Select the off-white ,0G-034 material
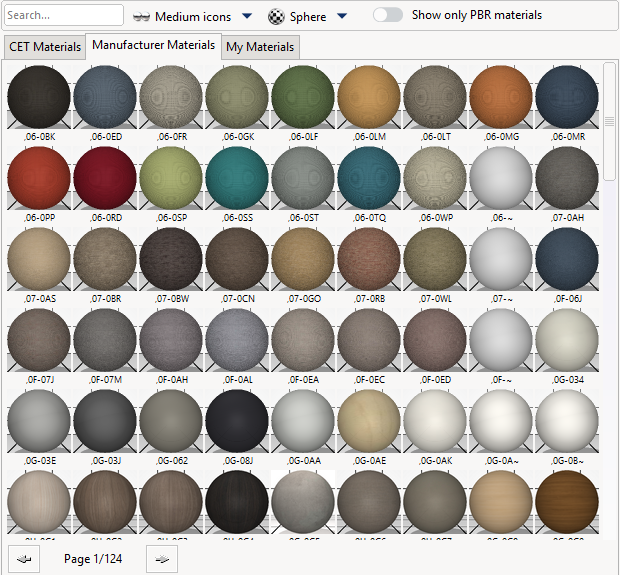The height and width of the screenshot is (575, 620). click(567, 340)
